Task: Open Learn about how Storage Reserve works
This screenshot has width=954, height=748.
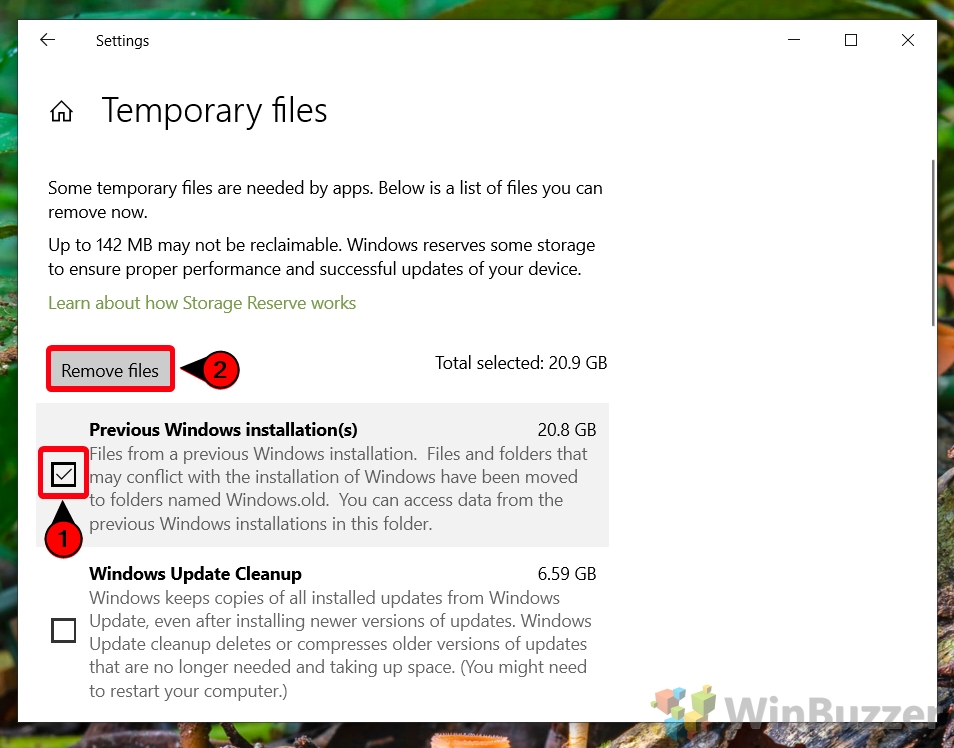Action: coord(202,302)
